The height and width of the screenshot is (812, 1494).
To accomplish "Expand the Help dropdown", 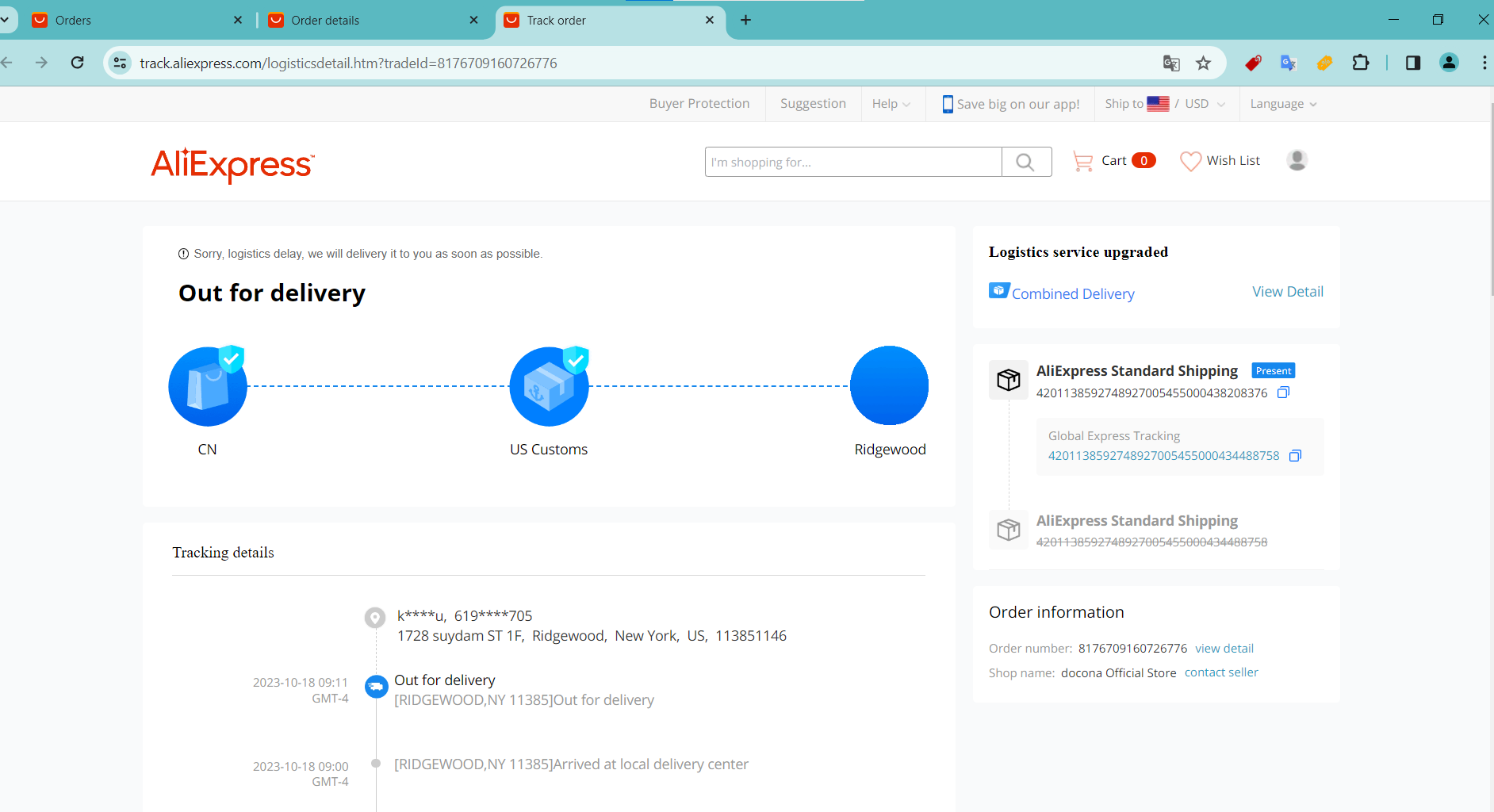I will point(891,104).
